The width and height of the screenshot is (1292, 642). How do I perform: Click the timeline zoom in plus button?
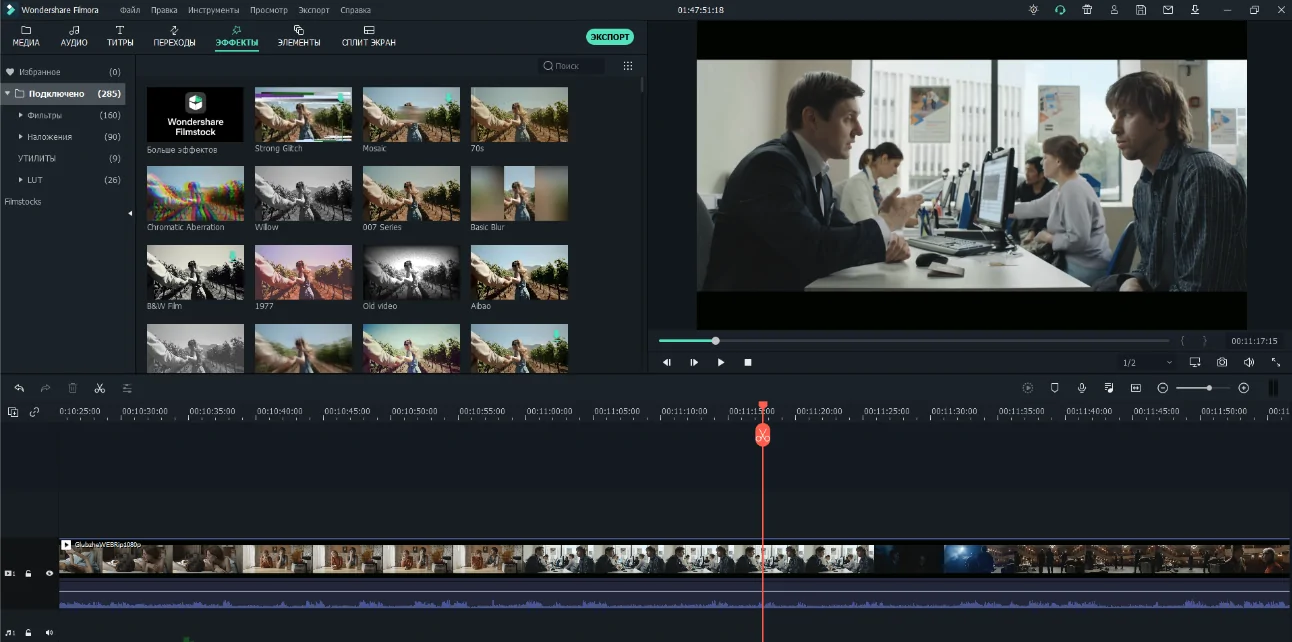click(x=1244, y=388)
